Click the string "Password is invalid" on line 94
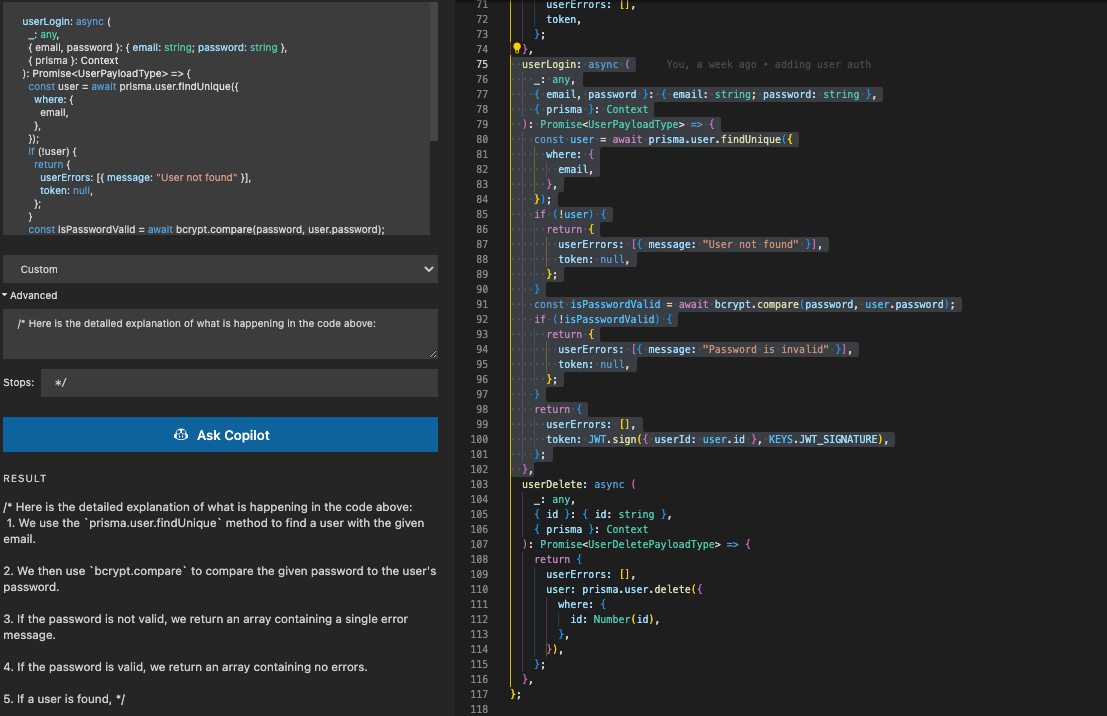This screenshot has width=1107, height=716. click(x=765, y=350)
